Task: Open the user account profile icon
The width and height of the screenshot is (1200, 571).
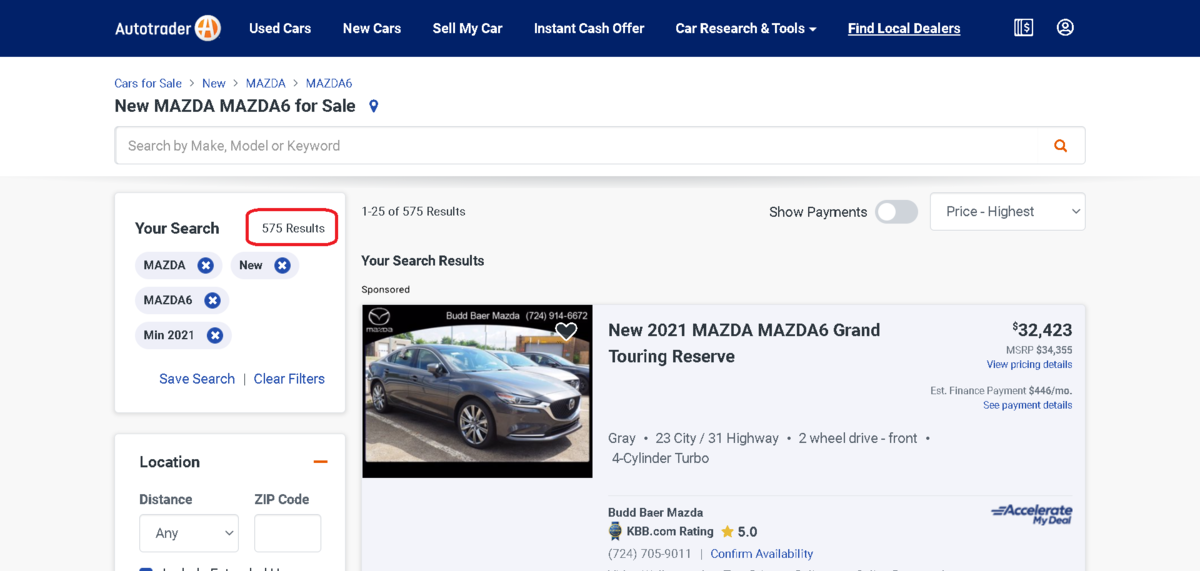Action: point(1065,28)
